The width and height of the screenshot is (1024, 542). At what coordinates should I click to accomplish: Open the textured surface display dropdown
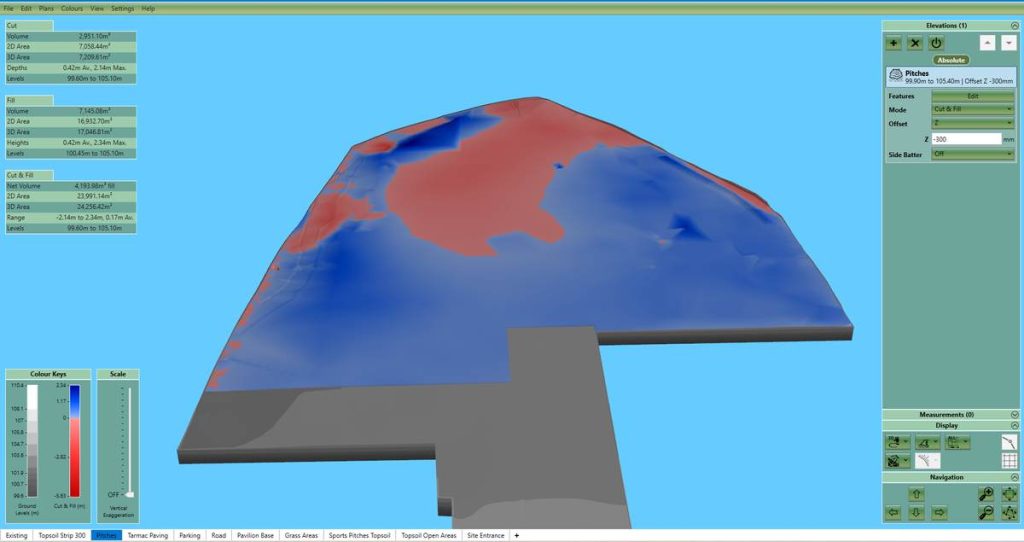coord(897,461)
